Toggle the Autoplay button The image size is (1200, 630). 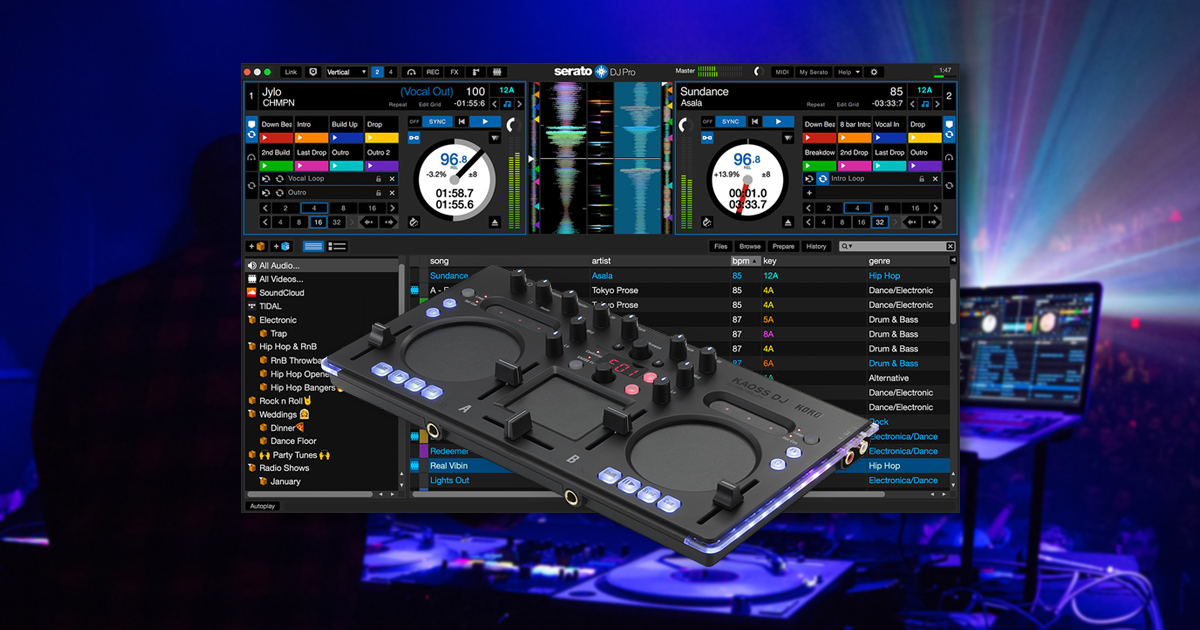(x=264, y=506)
